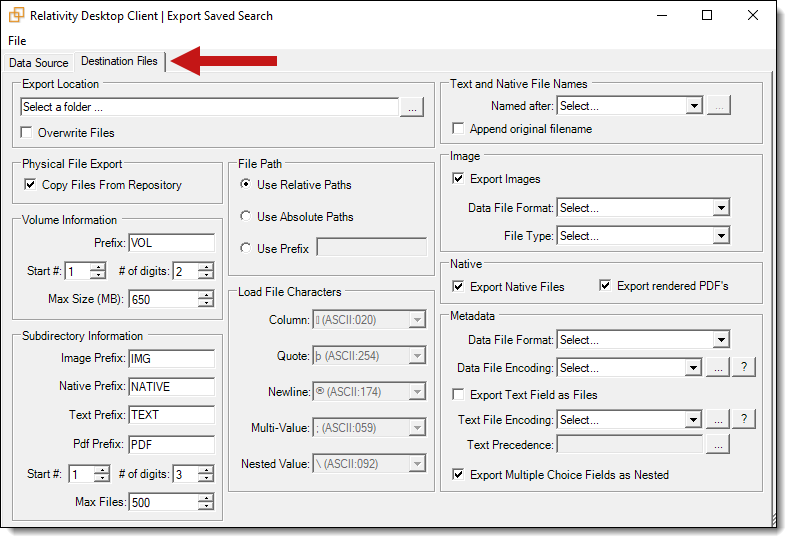
Task: Expand the Named after dropdown
Action: (x=694, y=105)
